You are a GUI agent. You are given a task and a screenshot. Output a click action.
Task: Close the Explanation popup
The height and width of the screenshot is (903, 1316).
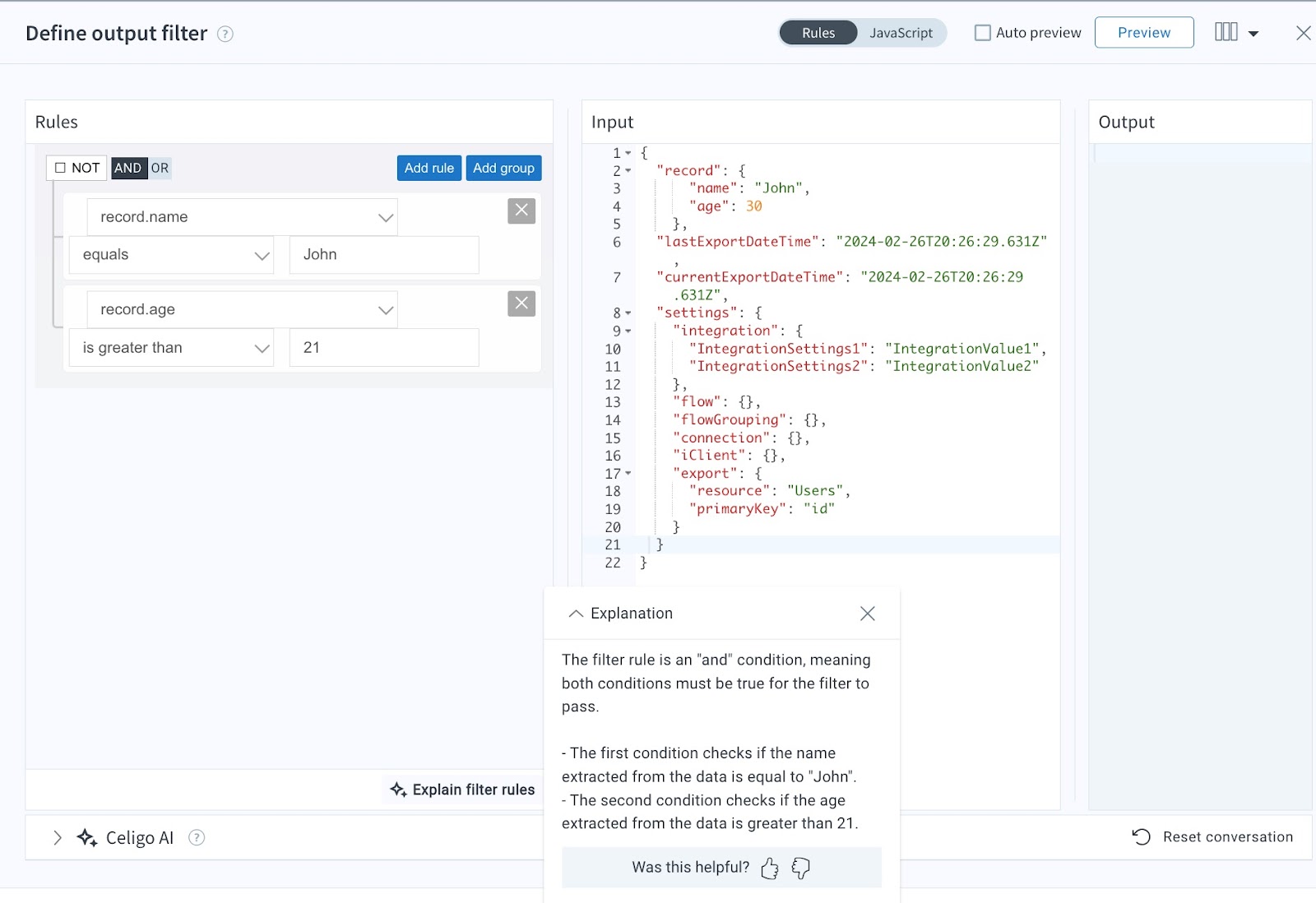click(867, 614)
